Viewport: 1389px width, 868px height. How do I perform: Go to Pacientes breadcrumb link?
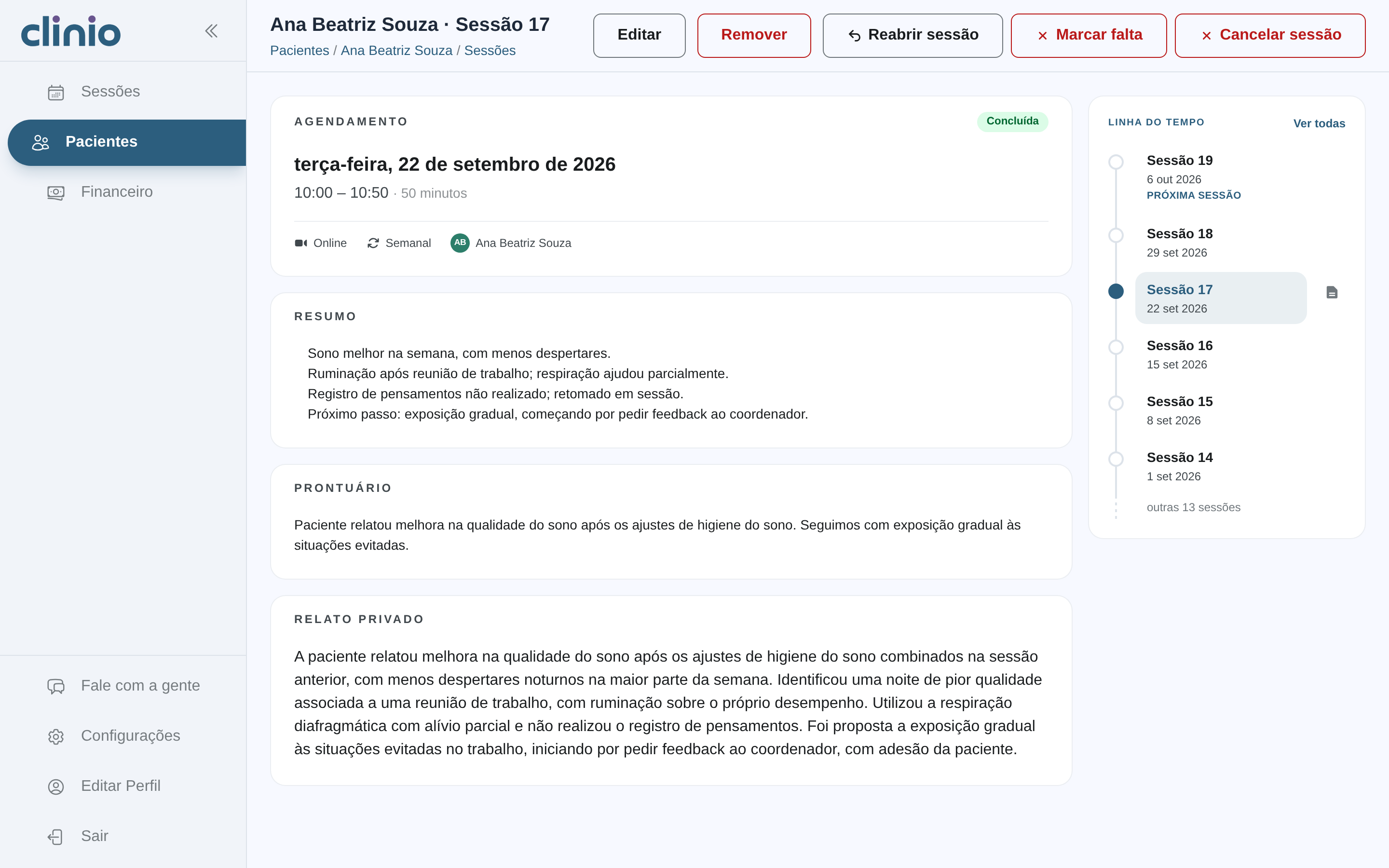click(x=300, y=51)
